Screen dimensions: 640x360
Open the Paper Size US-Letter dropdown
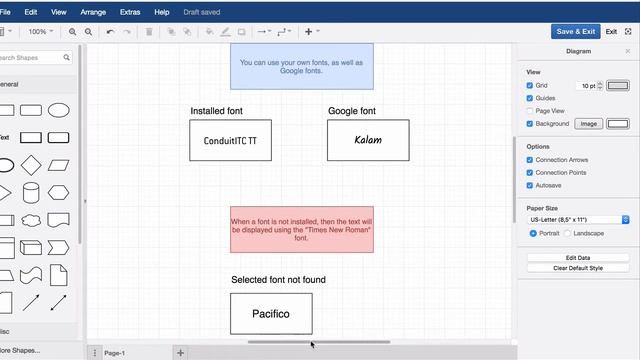click(578, 220)
